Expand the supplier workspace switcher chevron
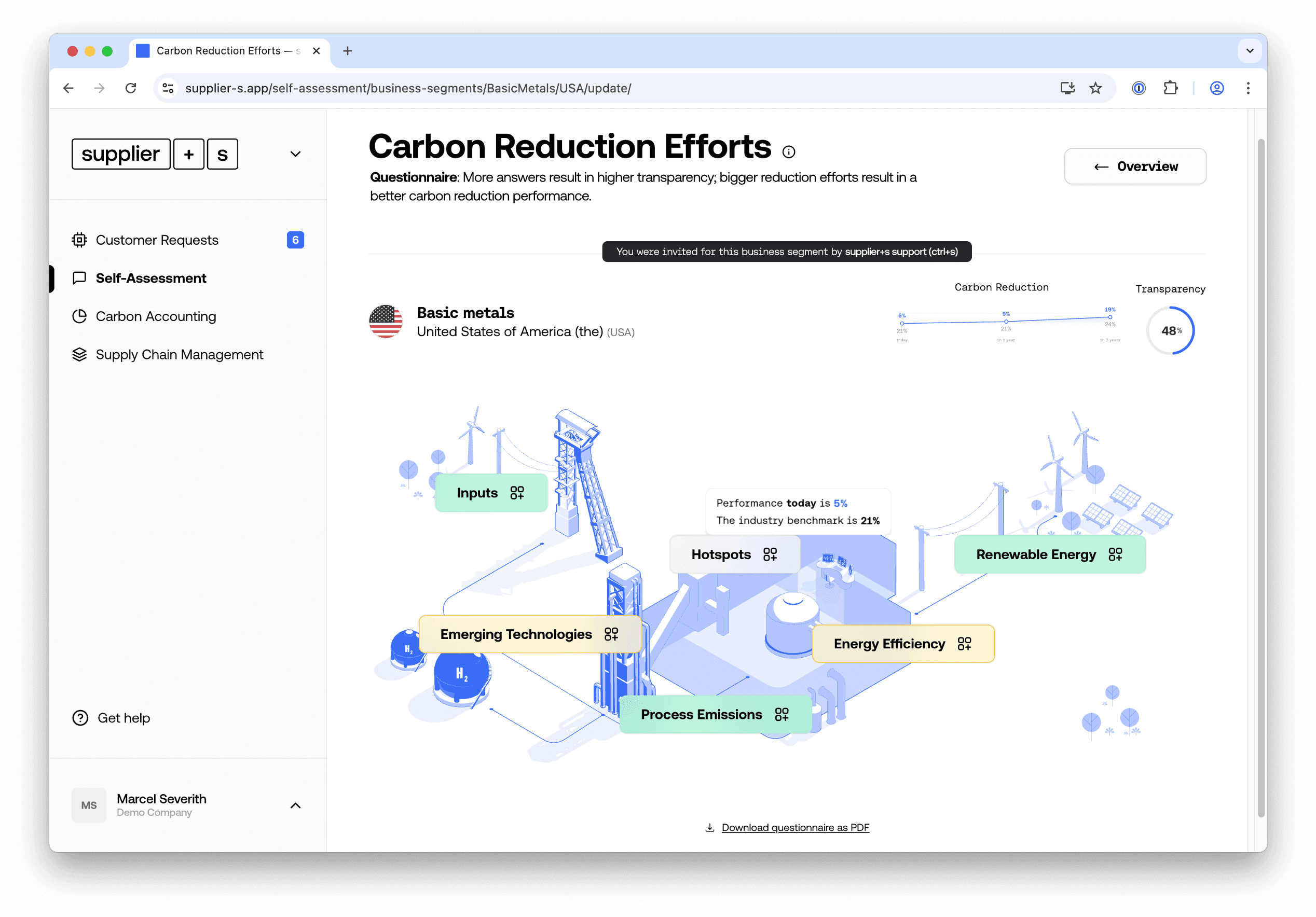This screenshot has height=917, width=1316. coord(295,154)
